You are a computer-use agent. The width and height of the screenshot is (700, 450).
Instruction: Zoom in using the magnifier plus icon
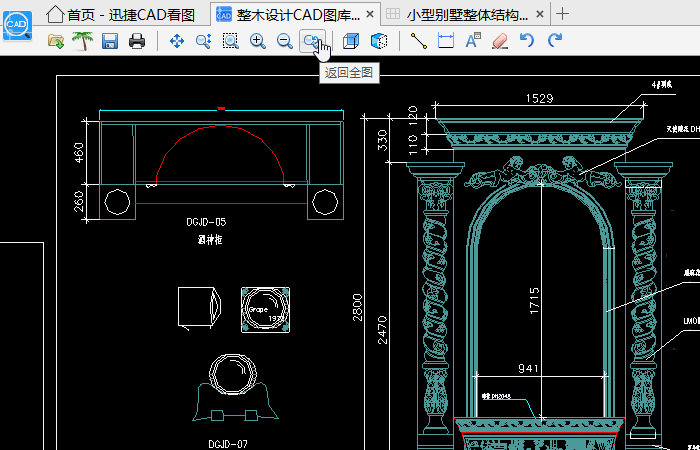258,41
